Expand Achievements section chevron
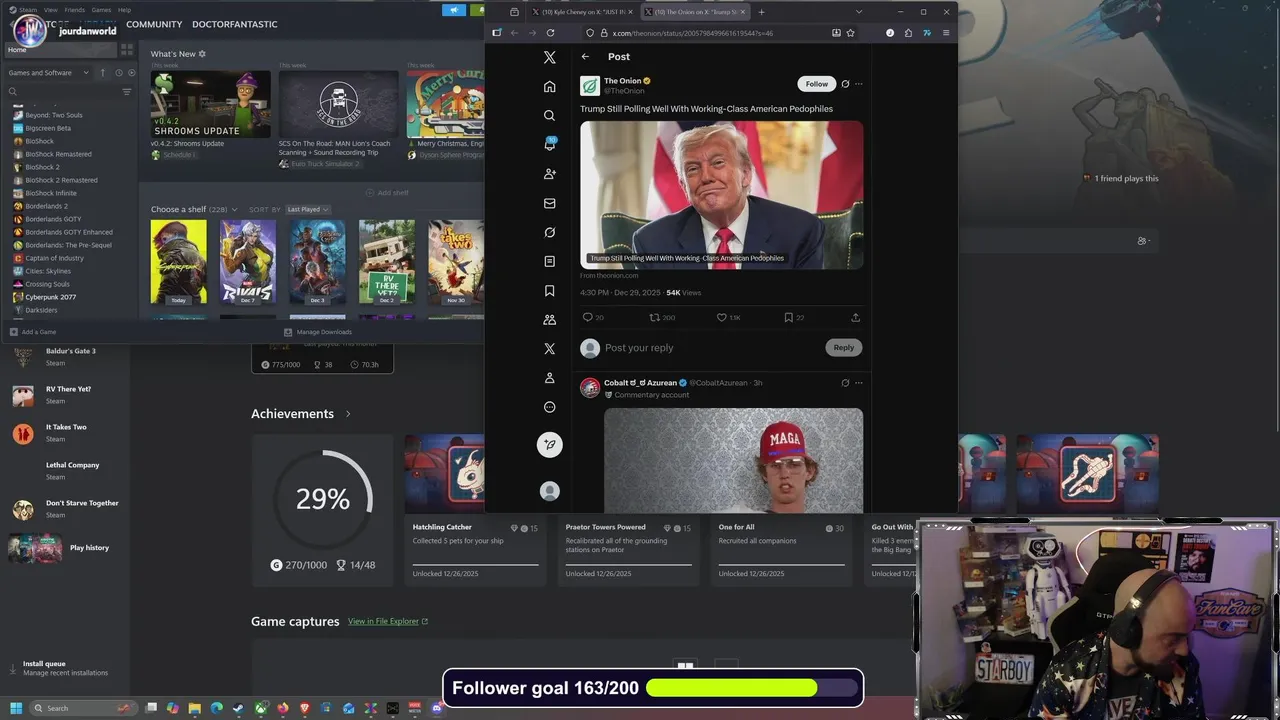This screenshot has width=1280, height=720. [x=348, y=414]
